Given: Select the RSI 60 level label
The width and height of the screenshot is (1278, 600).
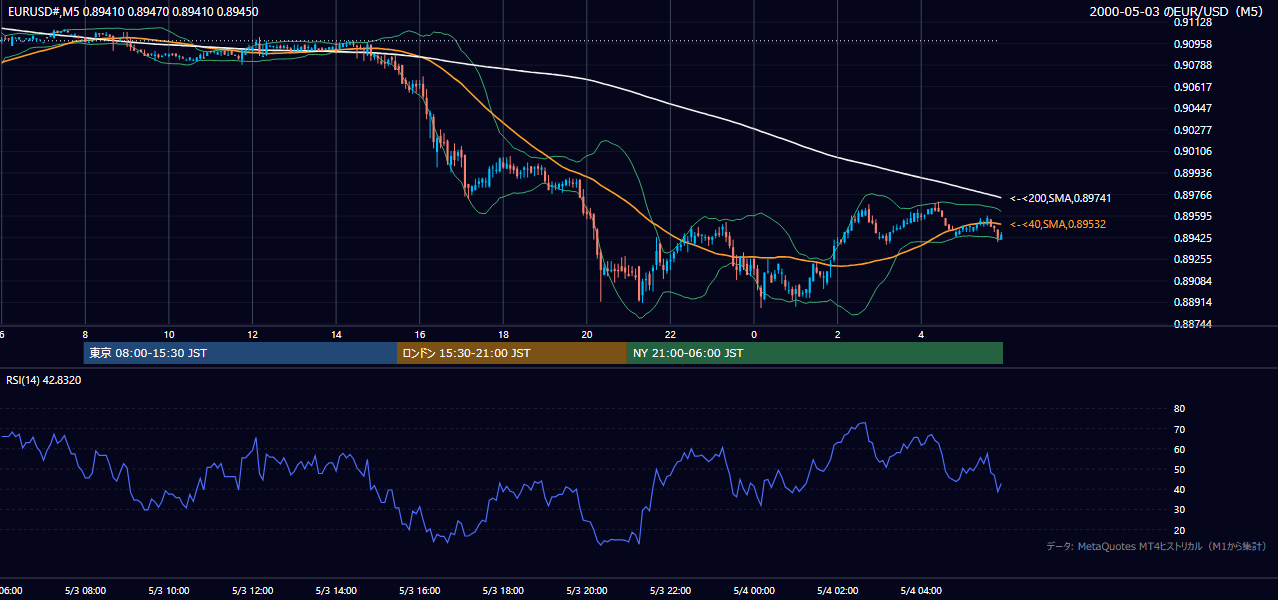Looking at the screenshot, I should (1179, 449).
